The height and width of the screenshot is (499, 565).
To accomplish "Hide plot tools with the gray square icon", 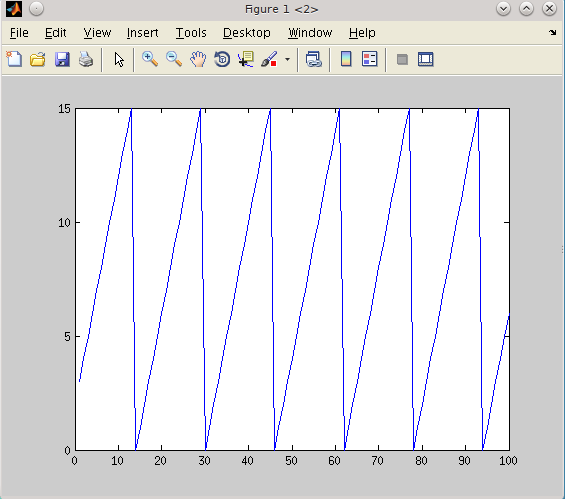I will [402, 59].
